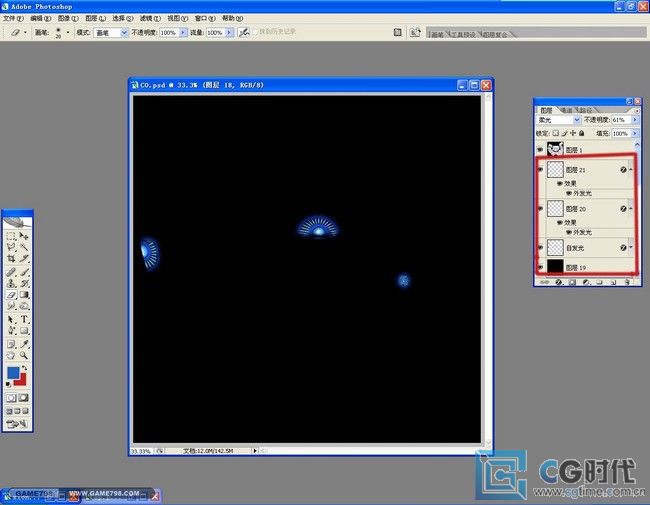Toggle visibility of 图层 1 layer

pyautogui.click(x=540, y=150)
